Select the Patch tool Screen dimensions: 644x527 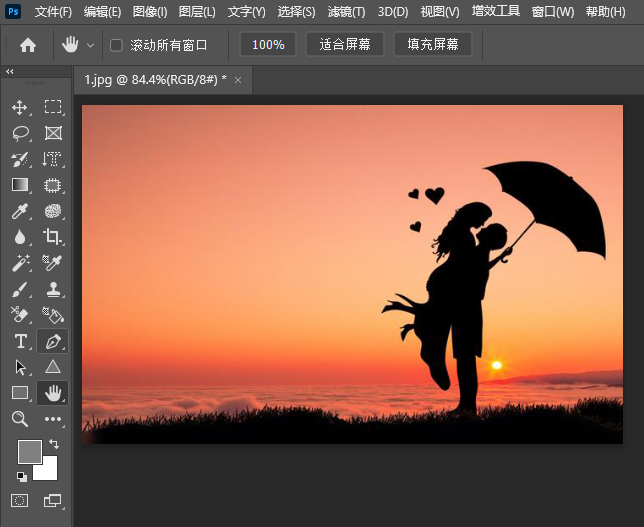coord(53,185)
